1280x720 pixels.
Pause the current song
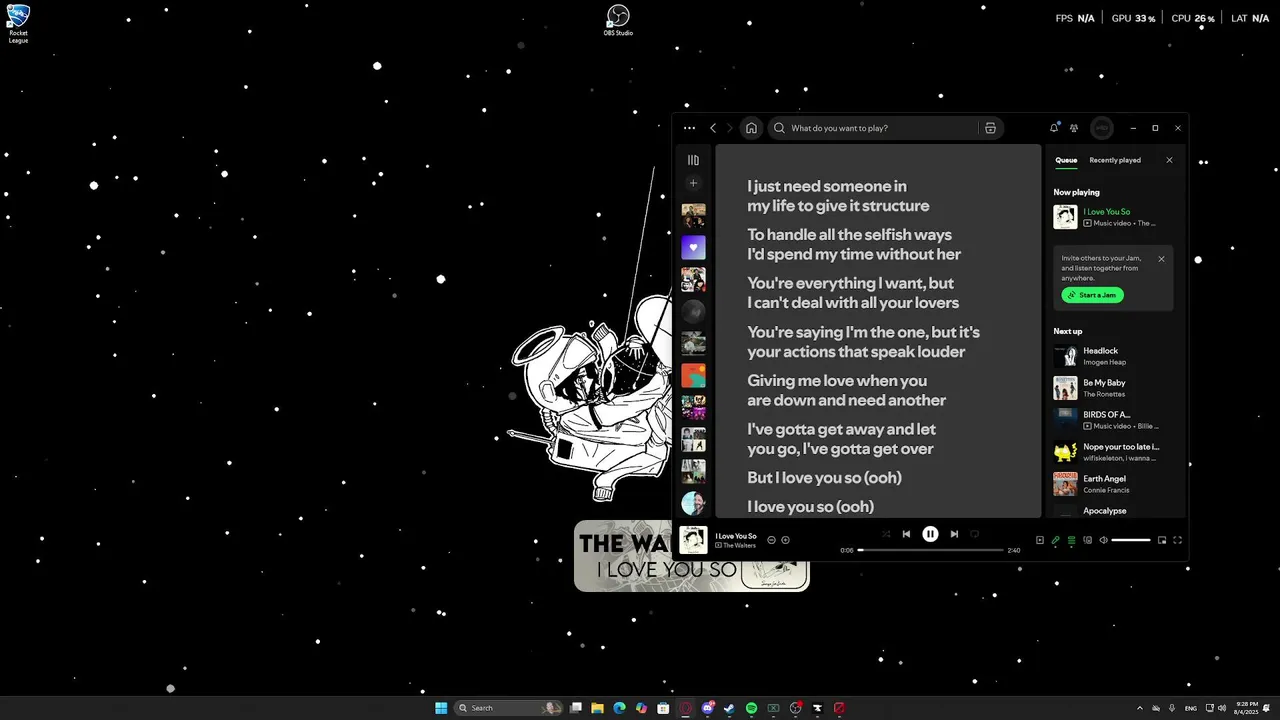click(x=930, y=534)
